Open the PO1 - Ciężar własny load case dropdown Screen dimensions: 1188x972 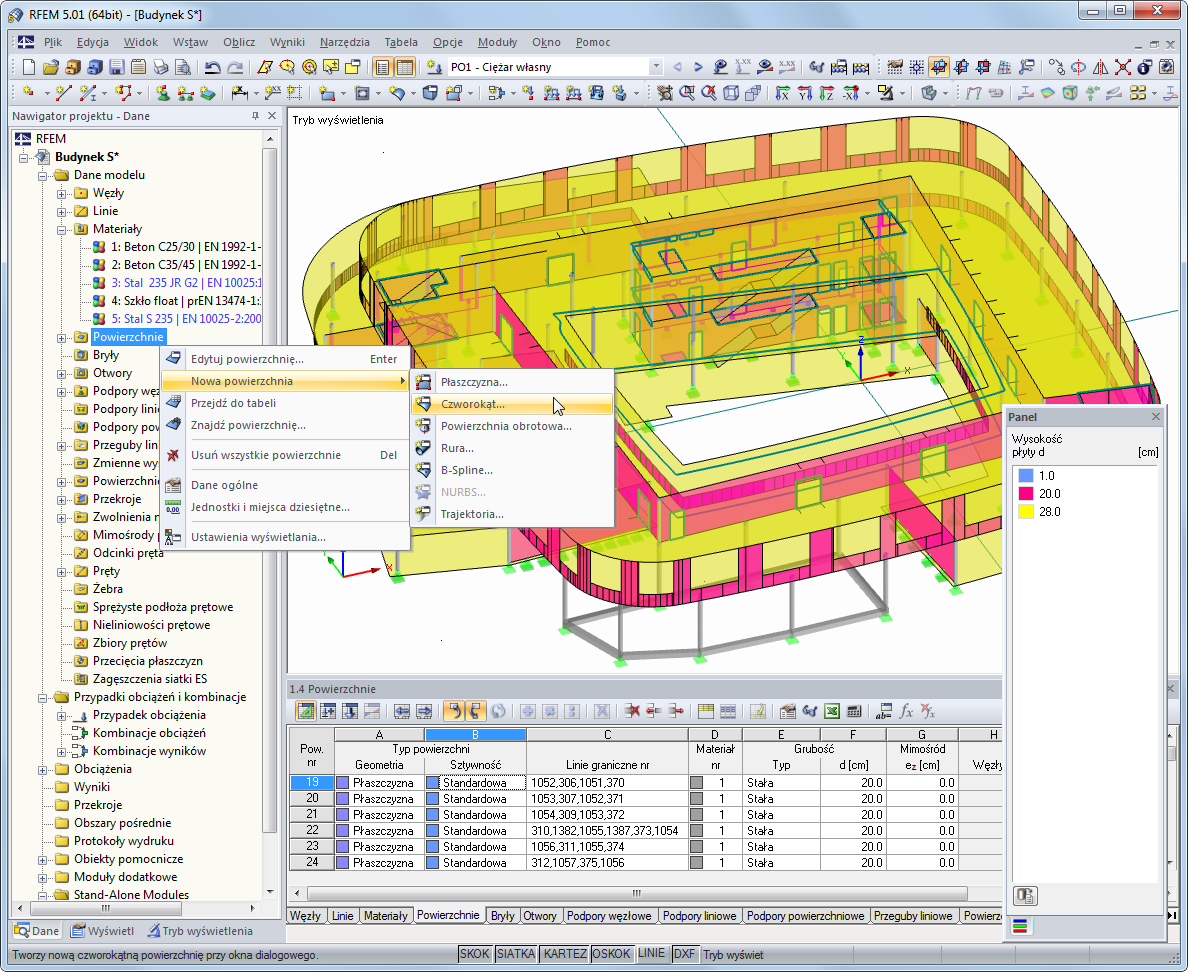click(656, 67)
